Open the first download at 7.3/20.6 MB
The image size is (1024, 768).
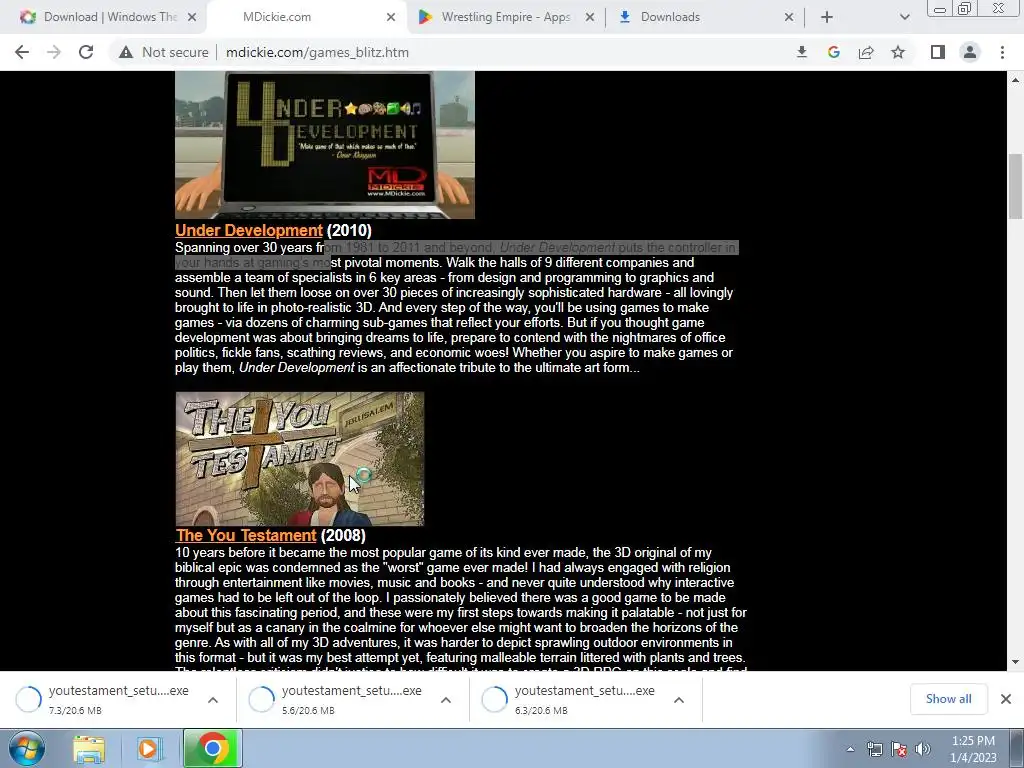point(104,699)
